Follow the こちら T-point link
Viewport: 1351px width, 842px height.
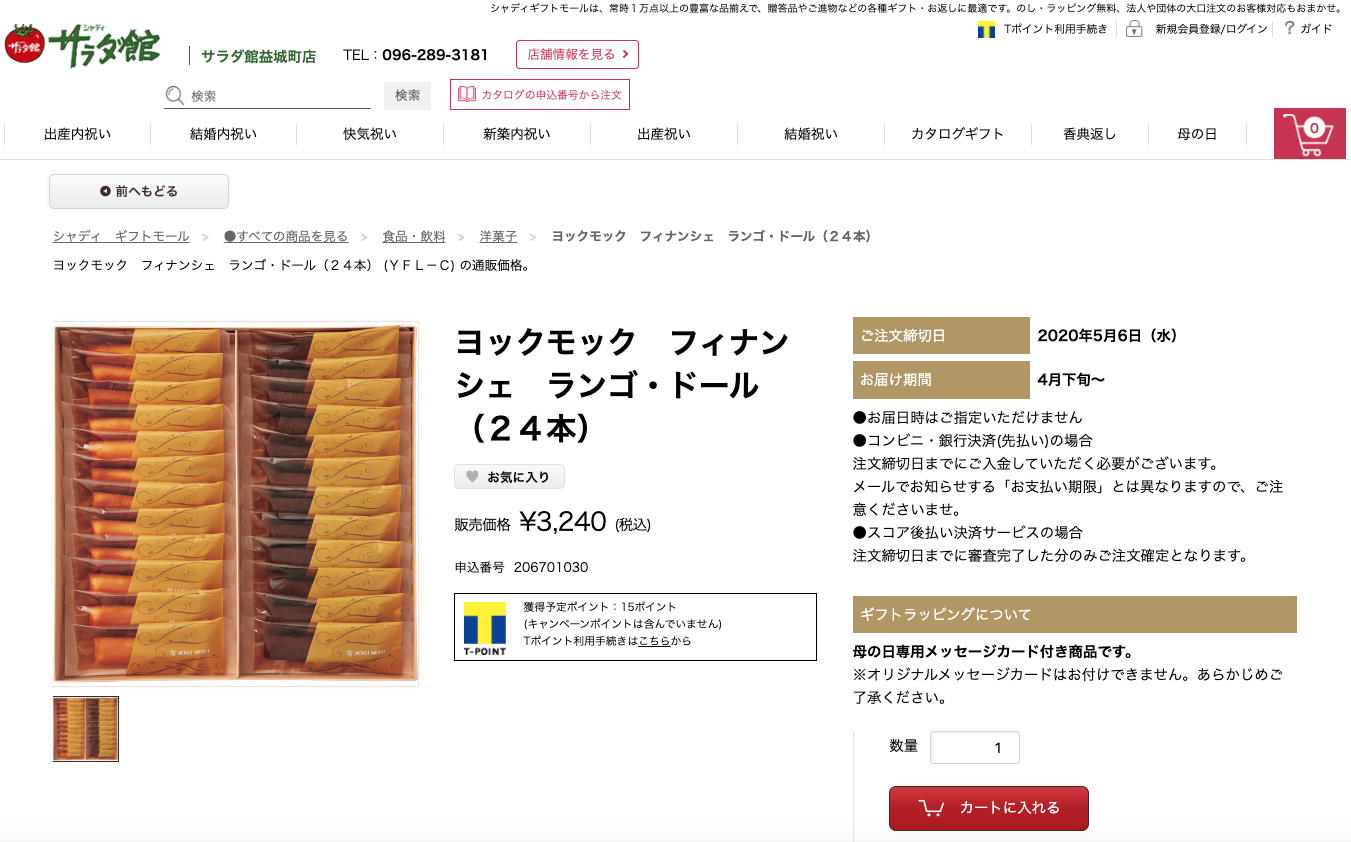tap(654, 641)
